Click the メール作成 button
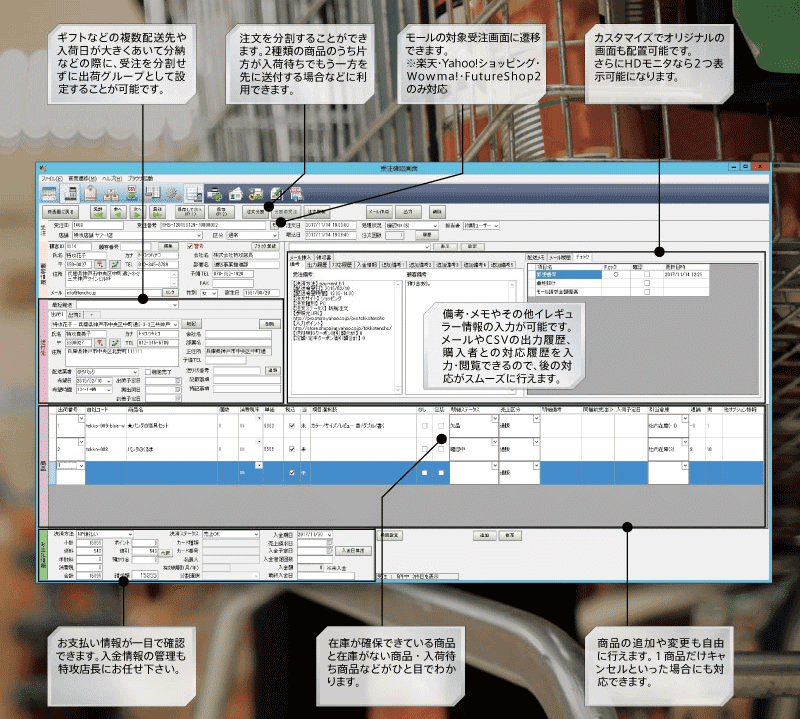 click(378, 211)
